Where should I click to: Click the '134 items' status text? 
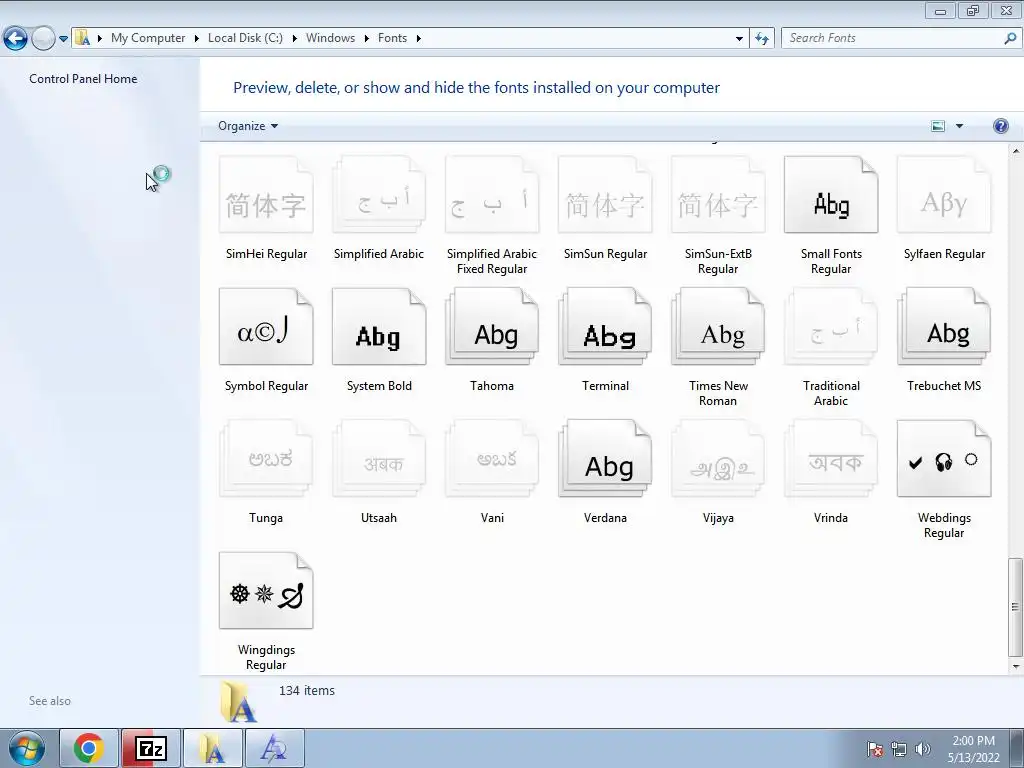pos(307,691)
